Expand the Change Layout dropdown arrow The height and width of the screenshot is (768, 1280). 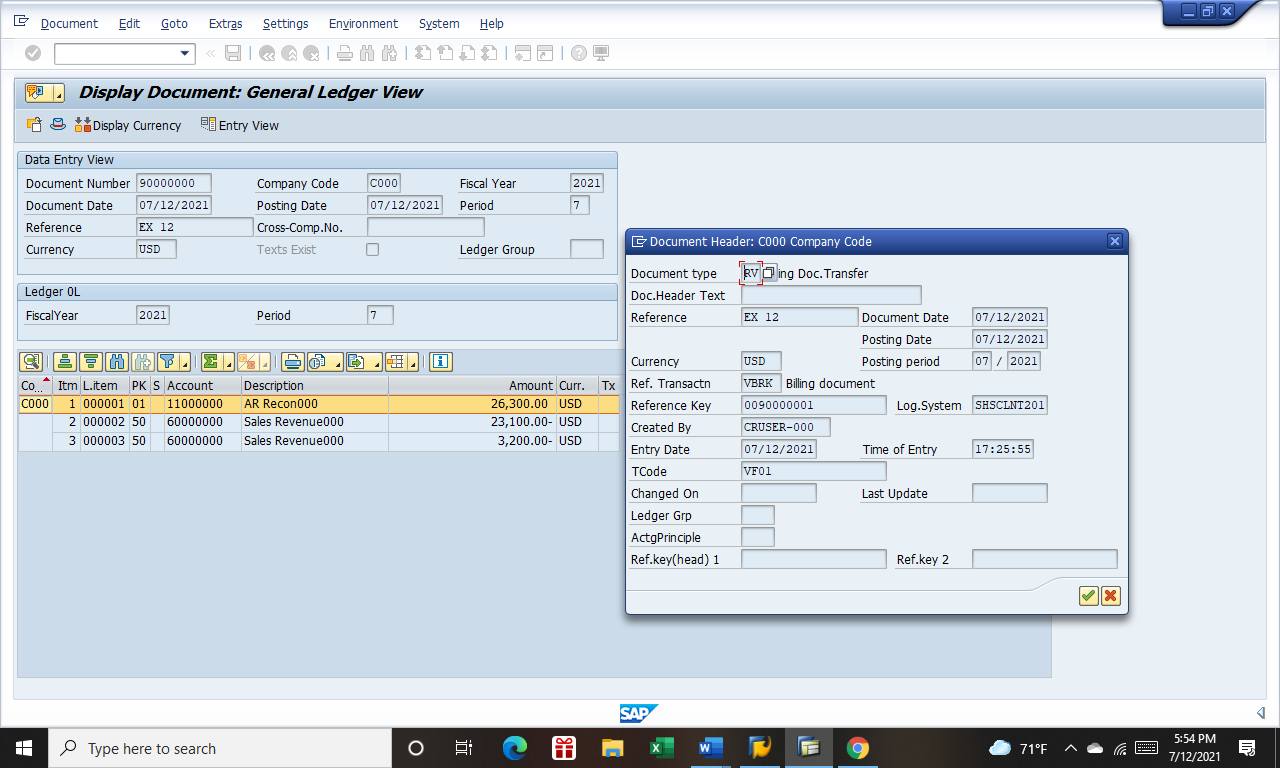pos(412,361)
